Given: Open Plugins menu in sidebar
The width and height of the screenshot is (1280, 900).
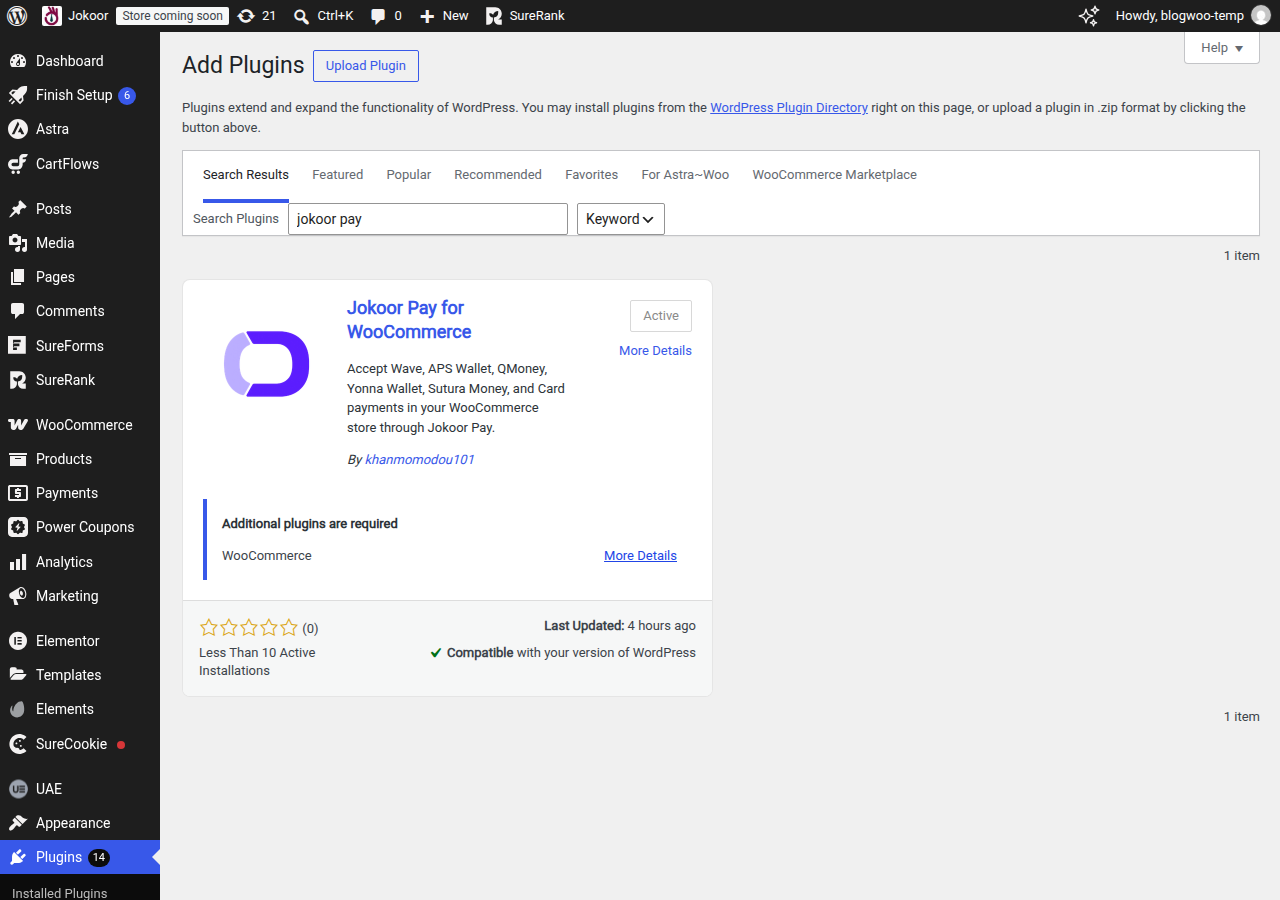Looking at the screenshot, I should pyautogui.click(x=80, y=857).
